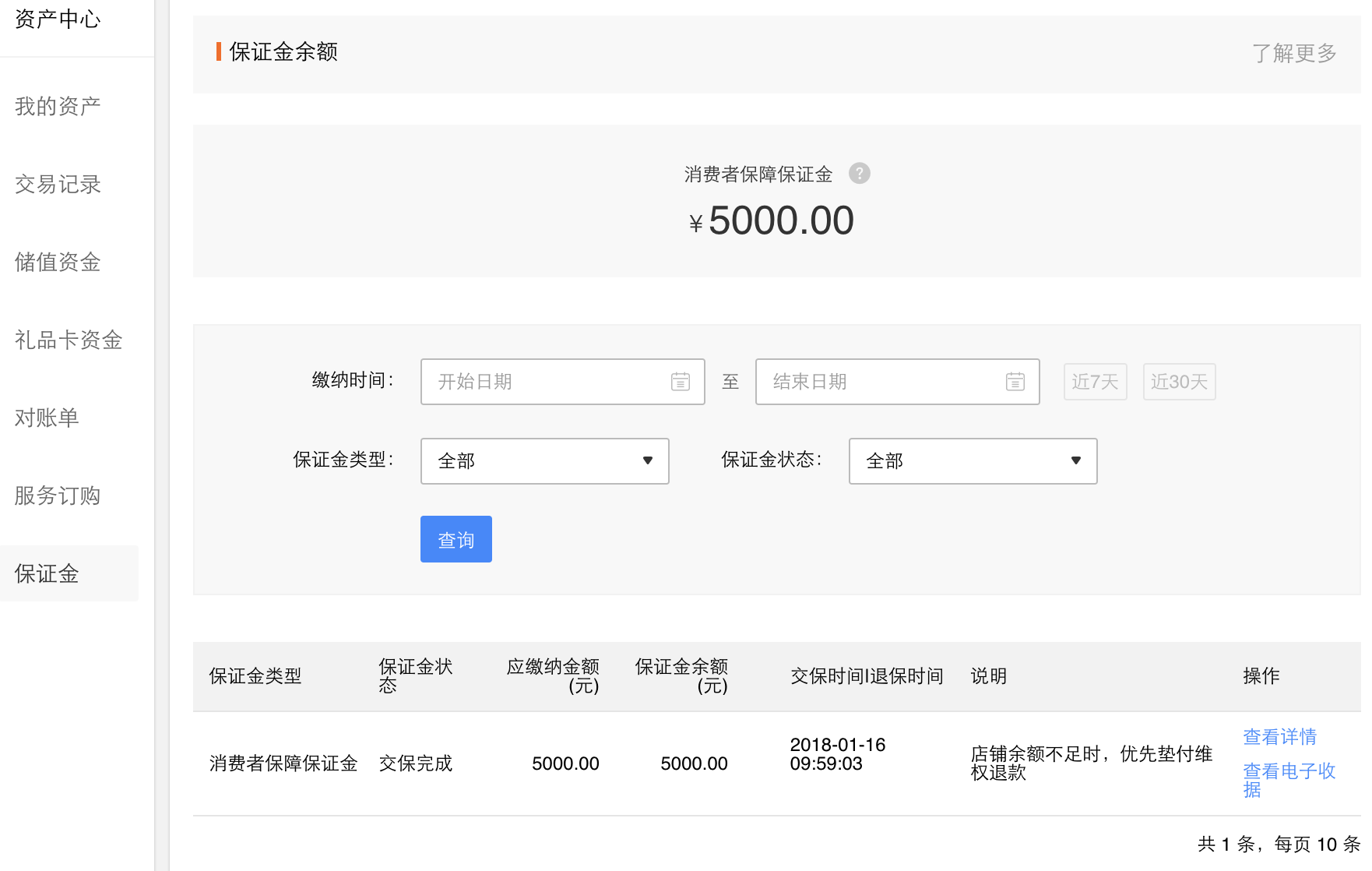
Task: Open 了解更多 link
Action: pos(1293,53)
